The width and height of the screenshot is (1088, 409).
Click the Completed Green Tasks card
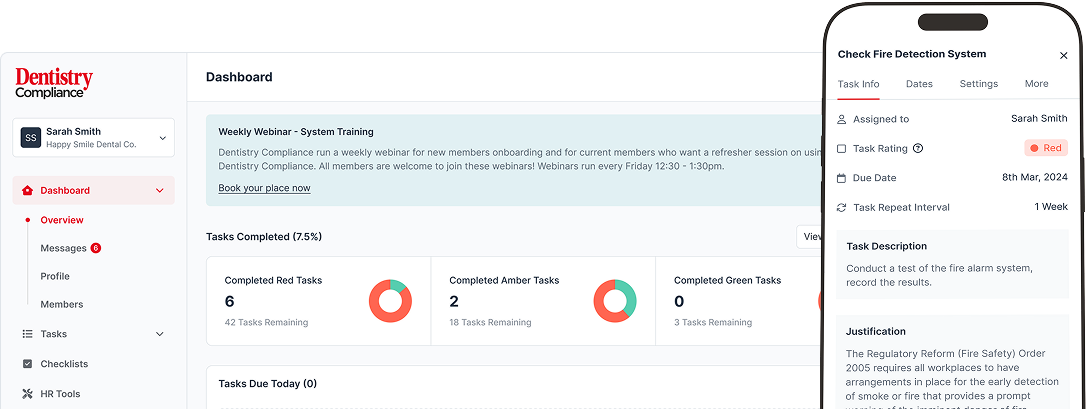tap(739, 301)
